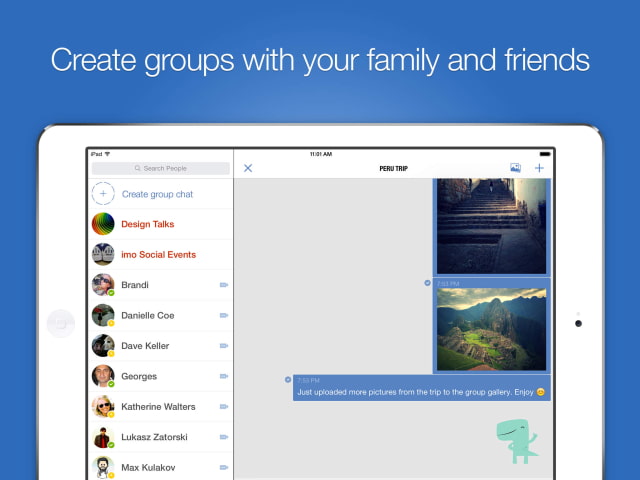Tap the Create group chat plus circle
640x480 pixels.
click(x=103, y=194)
